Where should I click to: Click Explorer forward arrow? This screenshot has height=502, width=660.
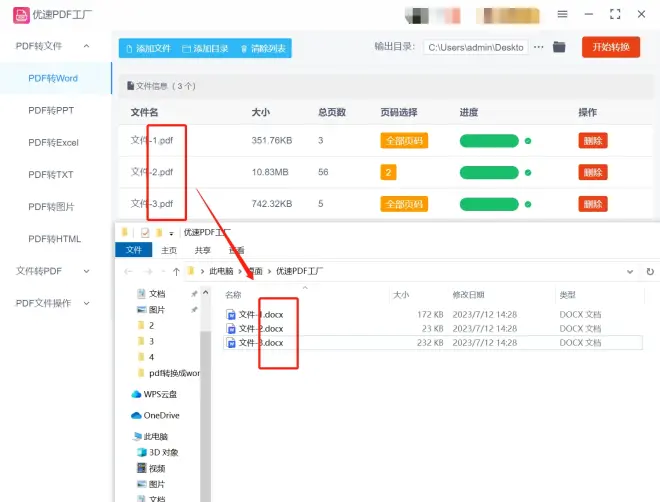pos(148,272)
